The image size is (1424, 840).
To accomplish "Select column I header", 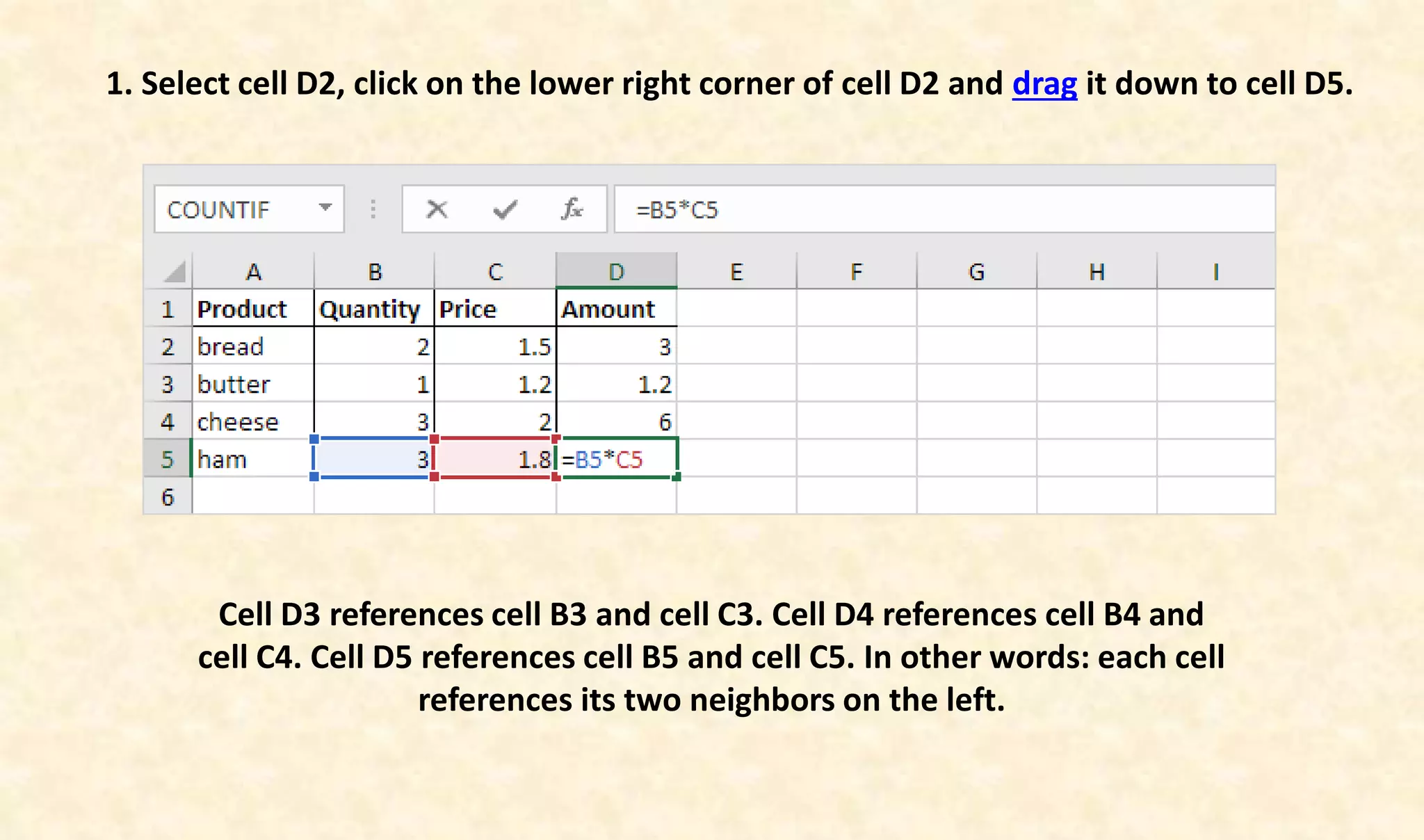I will (x=1215, y=271).
